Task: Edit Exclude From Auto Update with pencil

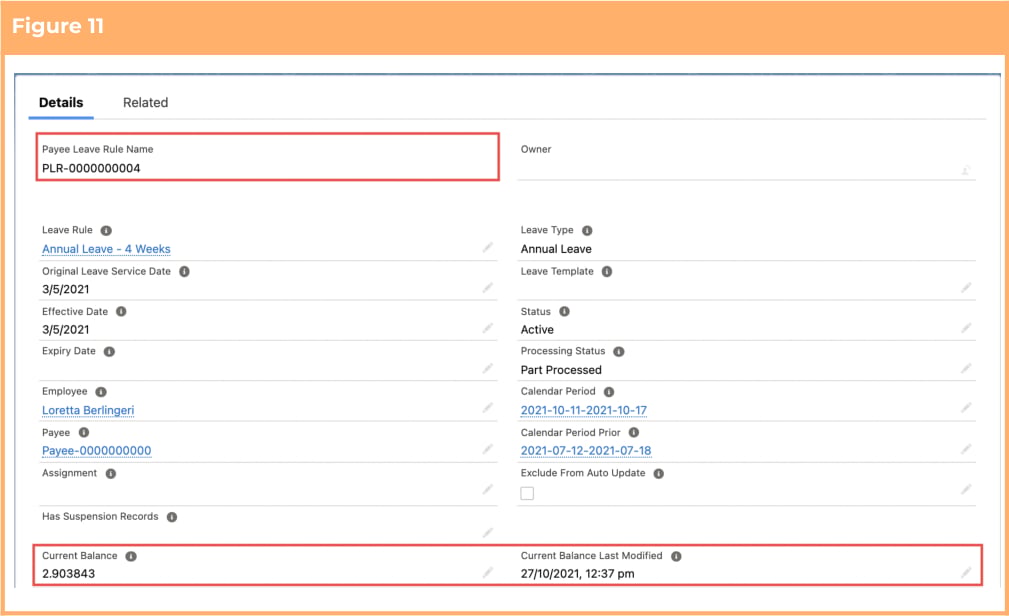Action: (966, 489)
